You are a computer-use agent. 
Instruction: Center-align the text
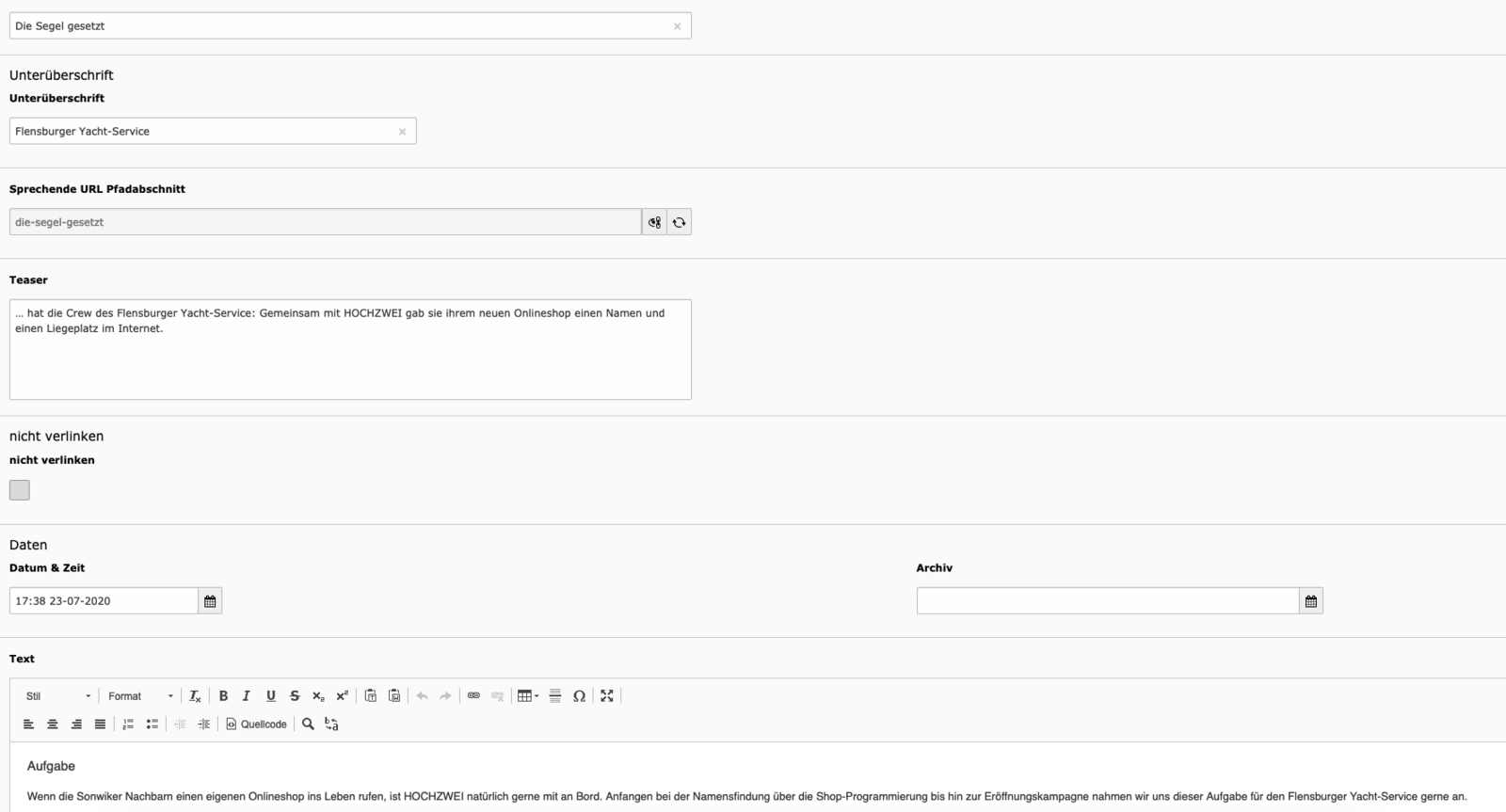click(53, 724)
